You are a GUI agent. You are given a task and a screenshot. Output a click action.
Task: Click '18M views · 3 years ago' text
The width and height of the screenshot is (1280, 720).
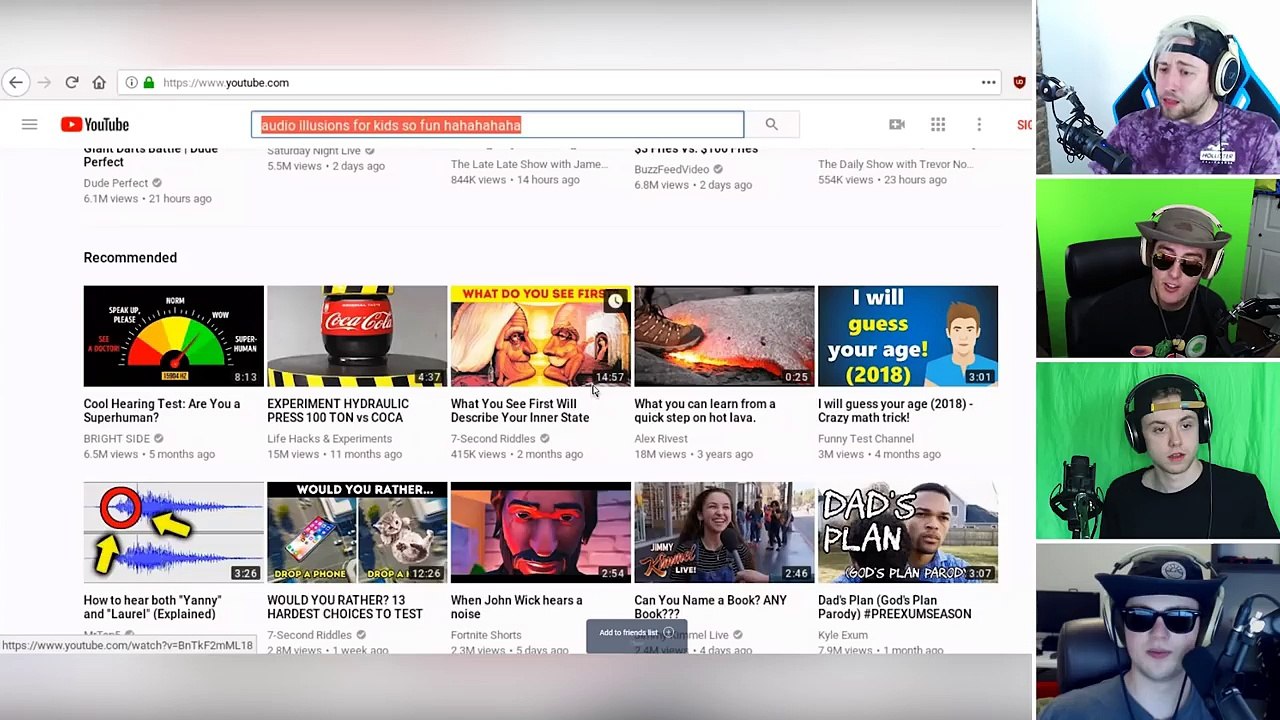[693, 454]
